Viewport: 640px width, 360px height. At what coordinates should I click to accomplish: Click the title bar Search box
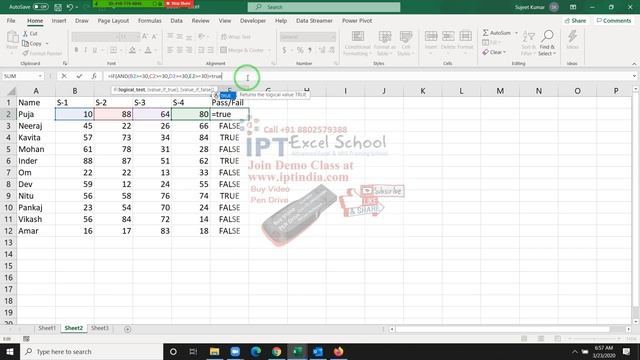click(324, 7)
